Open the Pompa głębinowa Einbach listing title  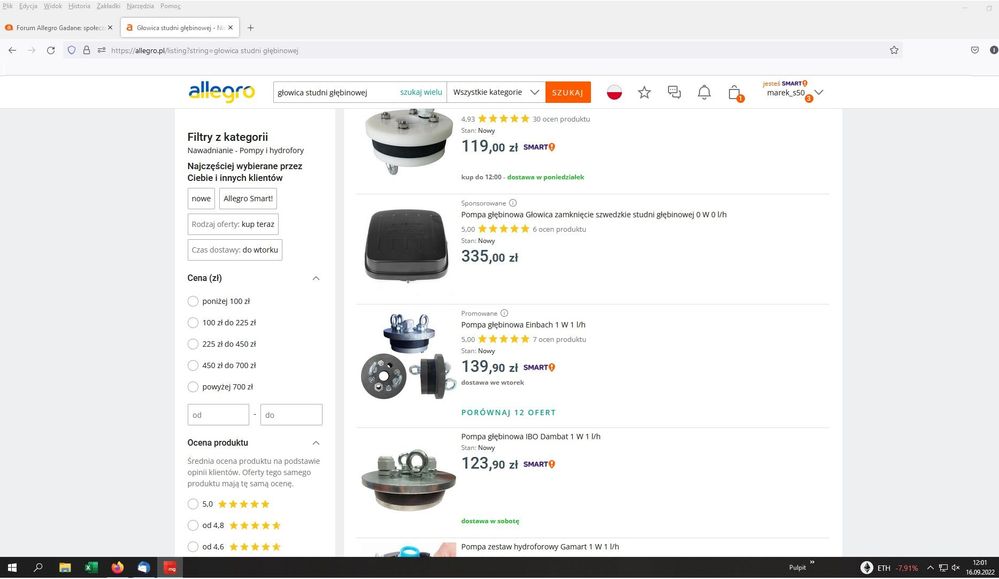pos(523,325)
